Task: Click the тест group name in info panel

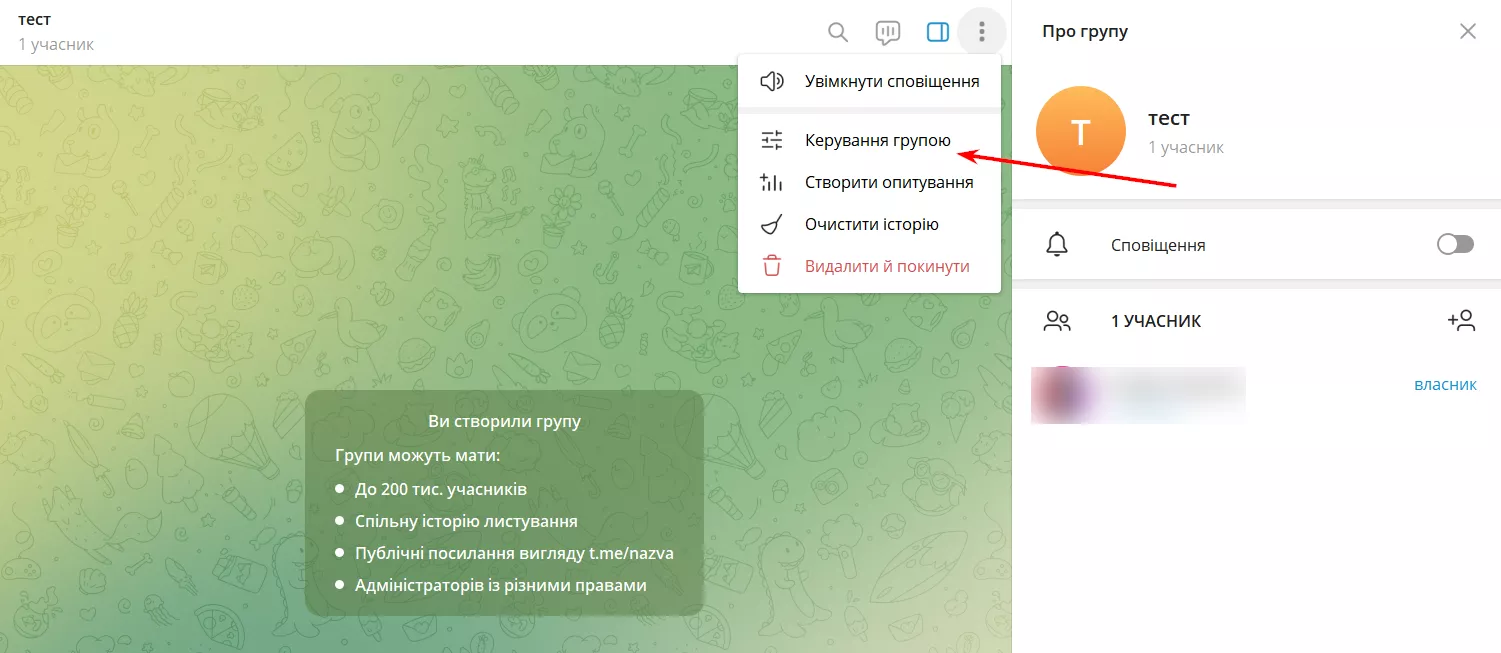Action: (x=1169, y=118)
